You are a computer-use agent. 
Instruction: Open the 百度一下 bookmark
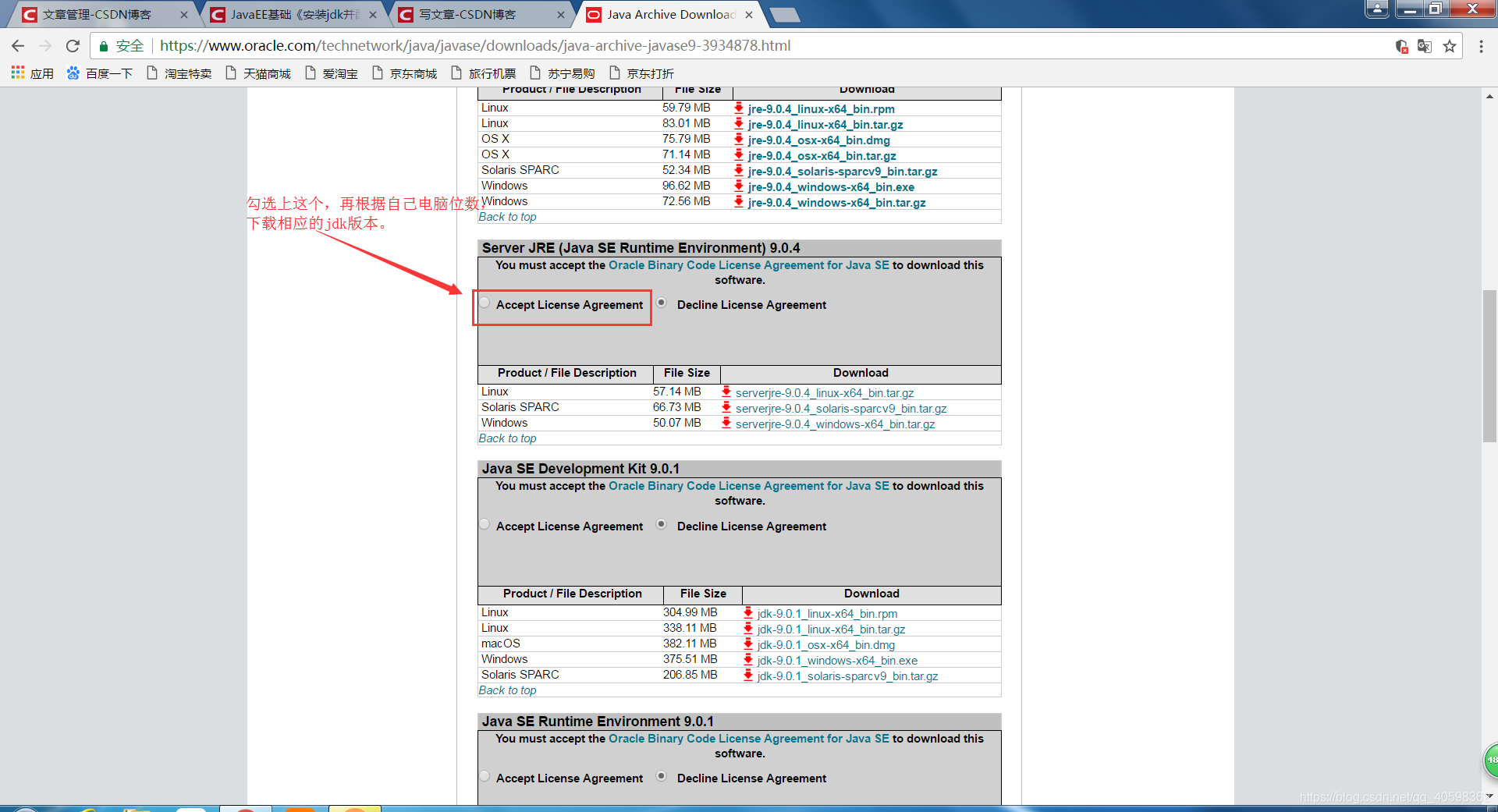click(x=100, y=73)
